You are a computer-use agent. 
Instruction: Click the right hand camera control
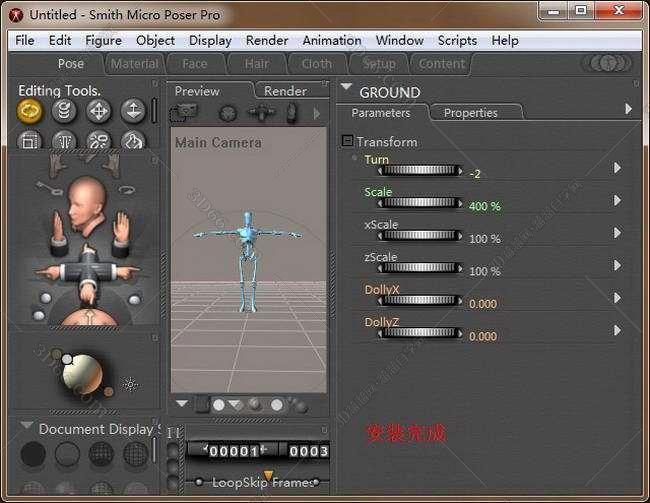(x=121, y=231)
